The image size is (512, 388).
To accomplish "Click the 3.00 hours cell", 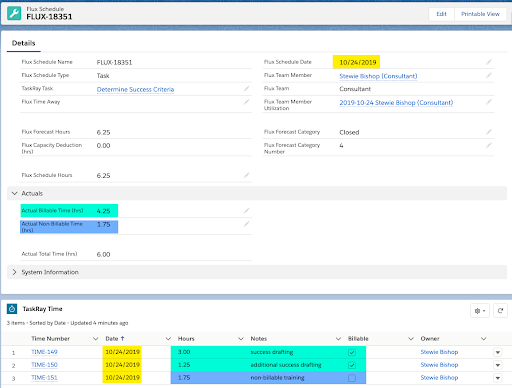I will 184,352.
